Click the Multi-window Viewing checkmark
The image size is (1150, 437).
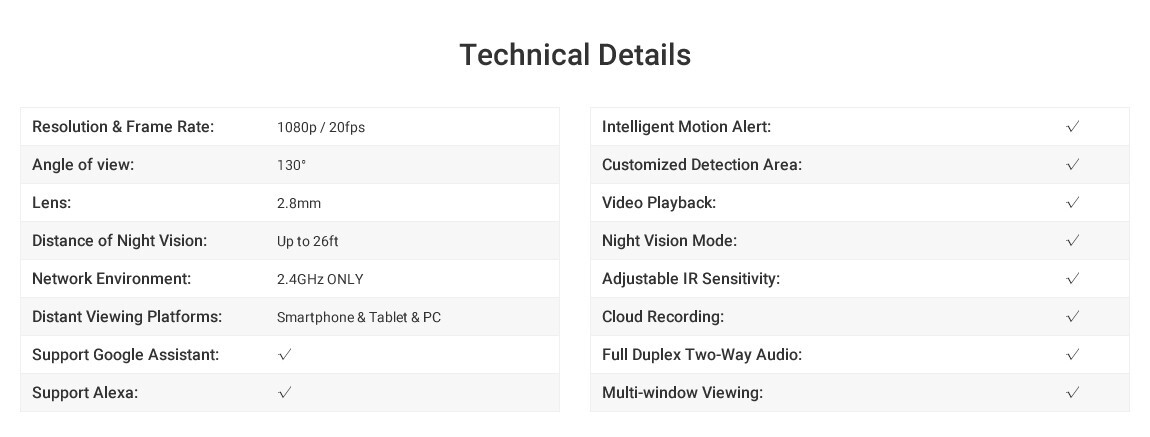(1072, 392)
